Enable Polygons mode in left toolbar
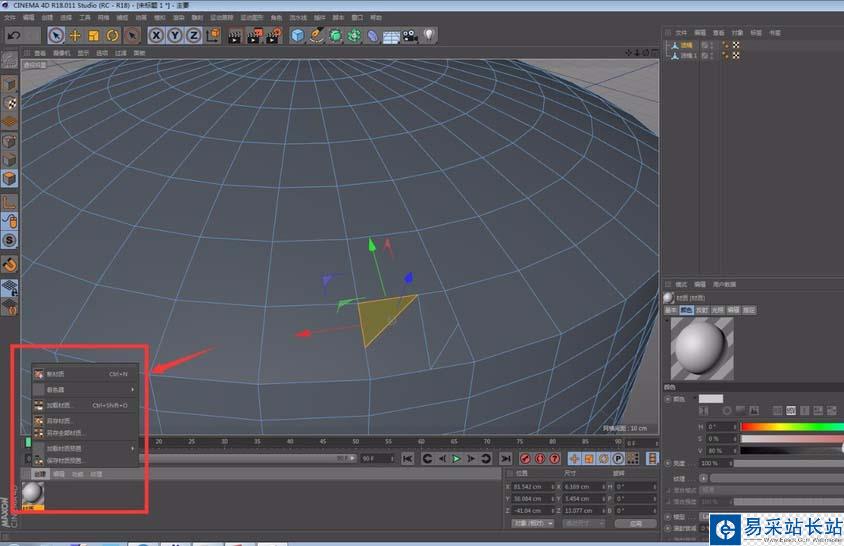Image resolution: width=844 pixels, height=546 pixels. pos(9,179)
